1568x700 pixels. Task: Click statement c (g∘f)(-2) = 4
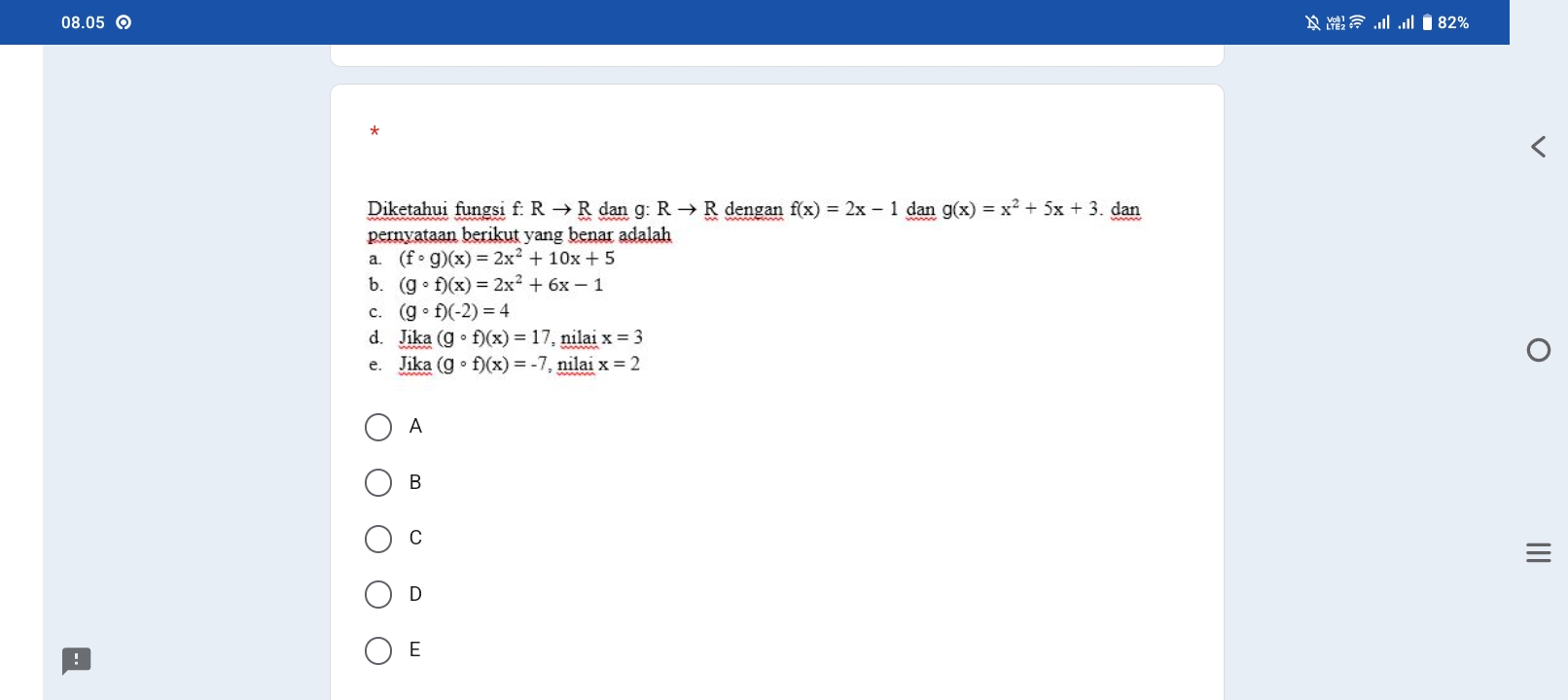point(439,311)
